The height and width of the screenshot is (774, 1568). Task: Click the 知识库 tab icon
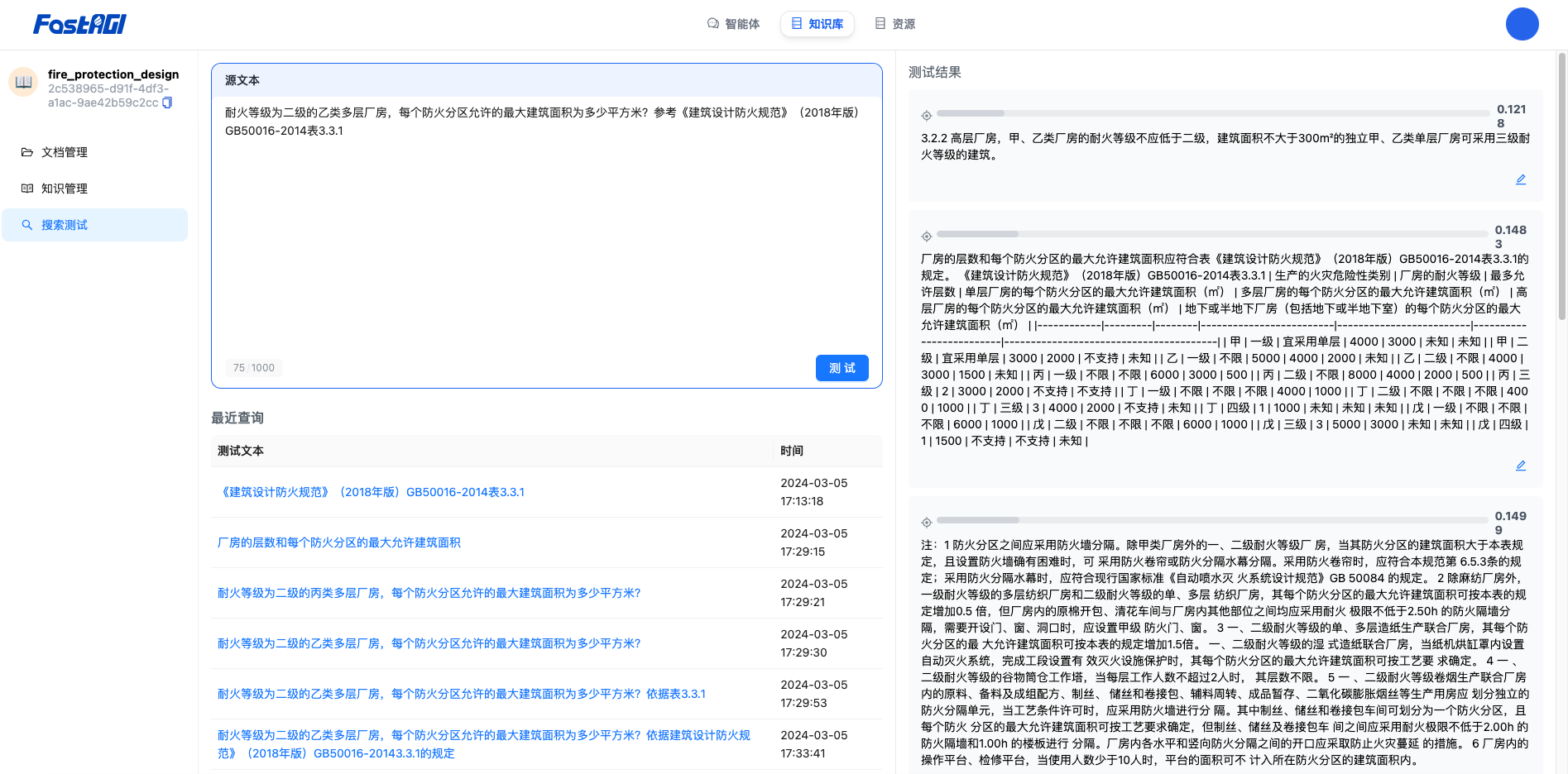click(x=797, y=24)
